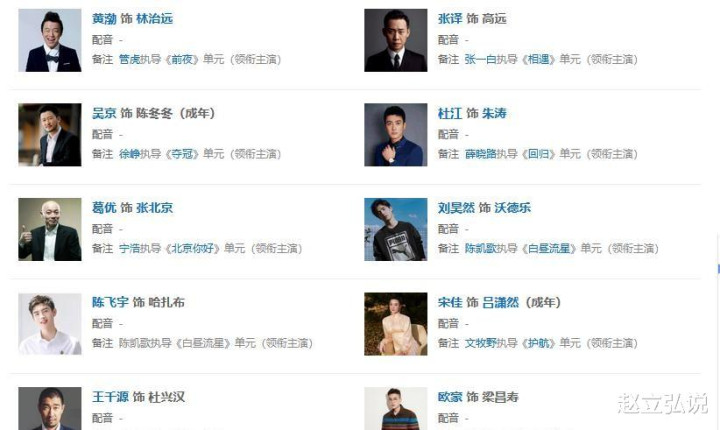Open the 回归 unit link
Viewport: 720px width, 430px height.
(x=539, y=154)
